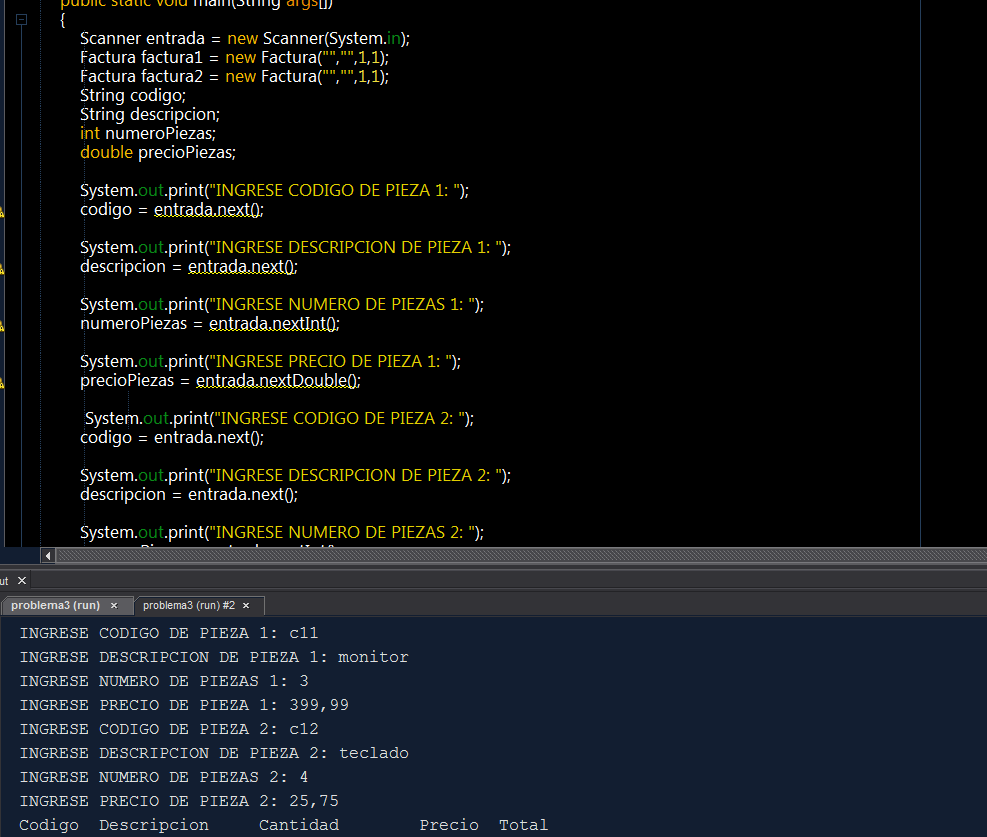Switch to problema3 (run) #2 tab
Screen dimensions: 987x837
189,605
